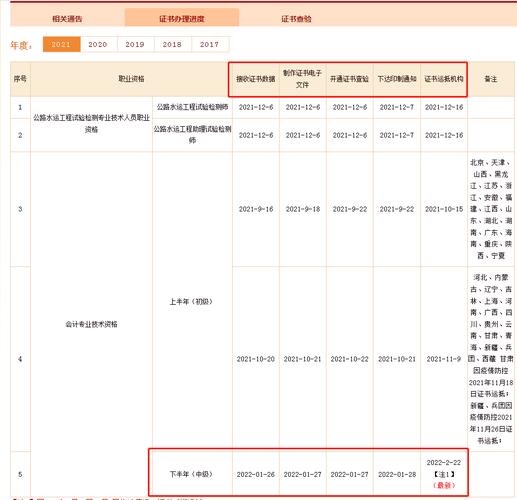The height and width of the screenshot is (500, 517).
Task: Open the 相关通告 tab
Action: [x=67, y=19]
